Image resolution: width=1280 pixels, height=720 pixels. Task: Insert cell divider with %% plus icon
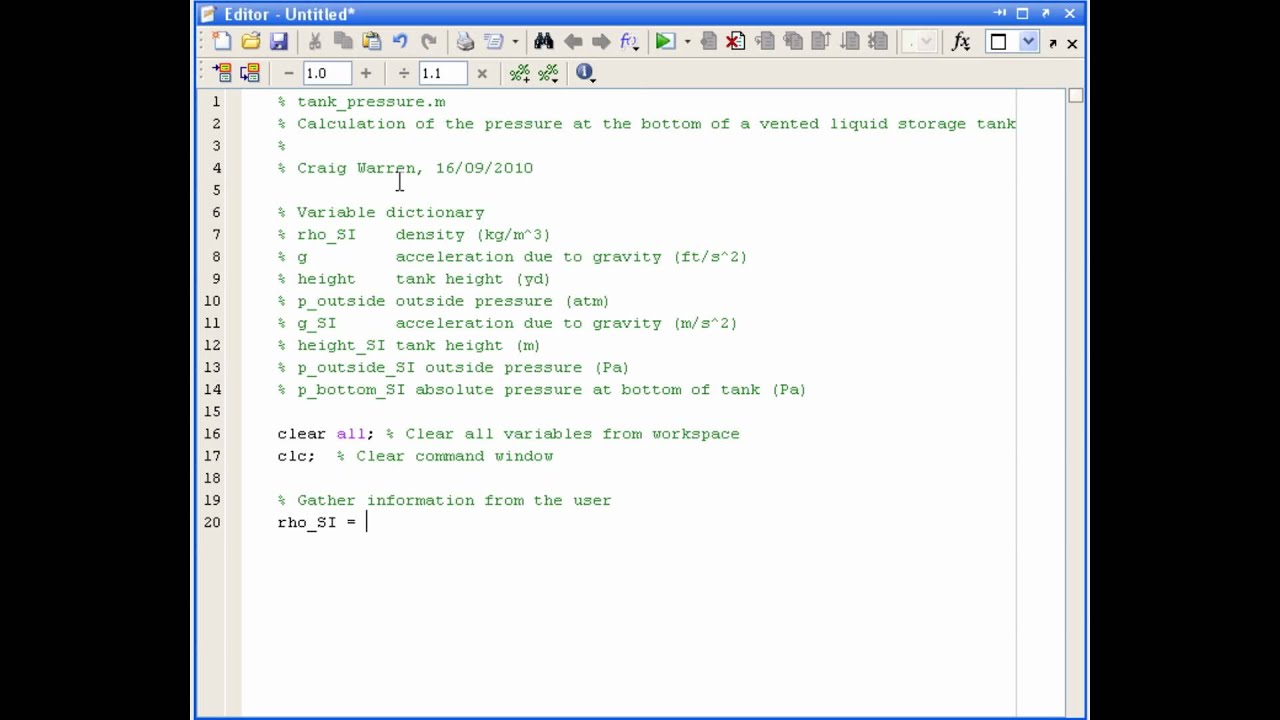pyautogui.click(x=520, y=73)
